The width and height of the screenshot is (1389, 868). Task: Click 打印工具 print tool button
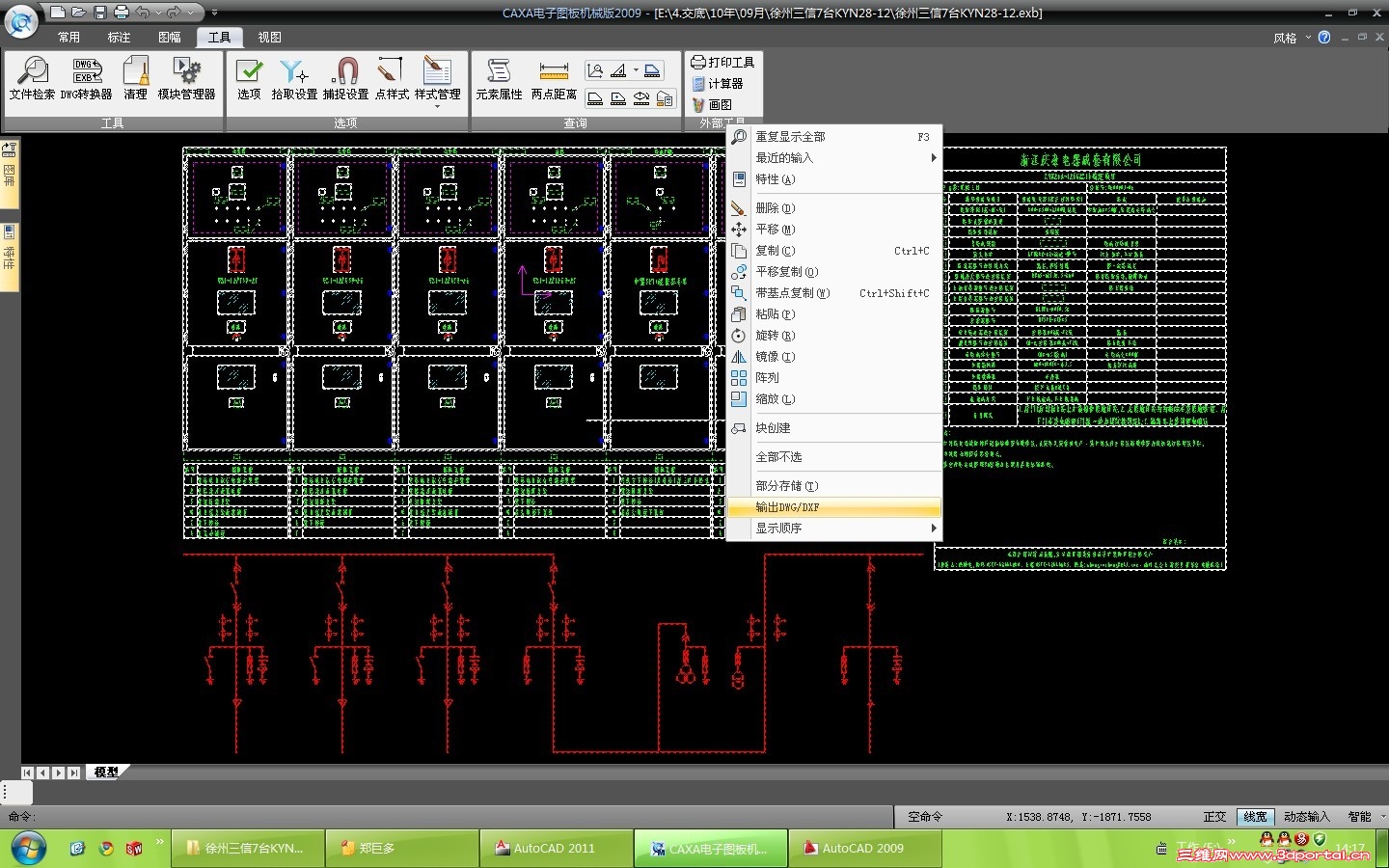point(723,63)
